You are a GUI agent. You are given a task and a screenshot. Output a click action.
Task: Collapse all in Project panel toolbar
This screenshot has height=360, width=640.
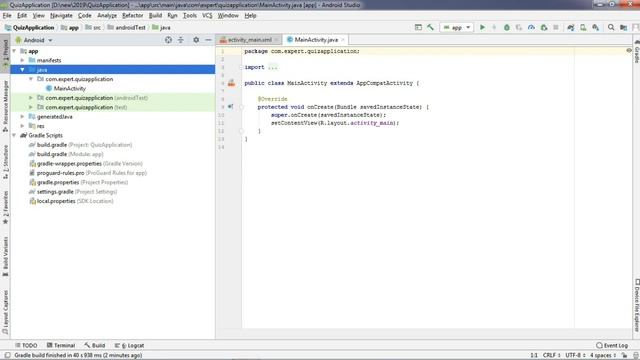[180, 40]
